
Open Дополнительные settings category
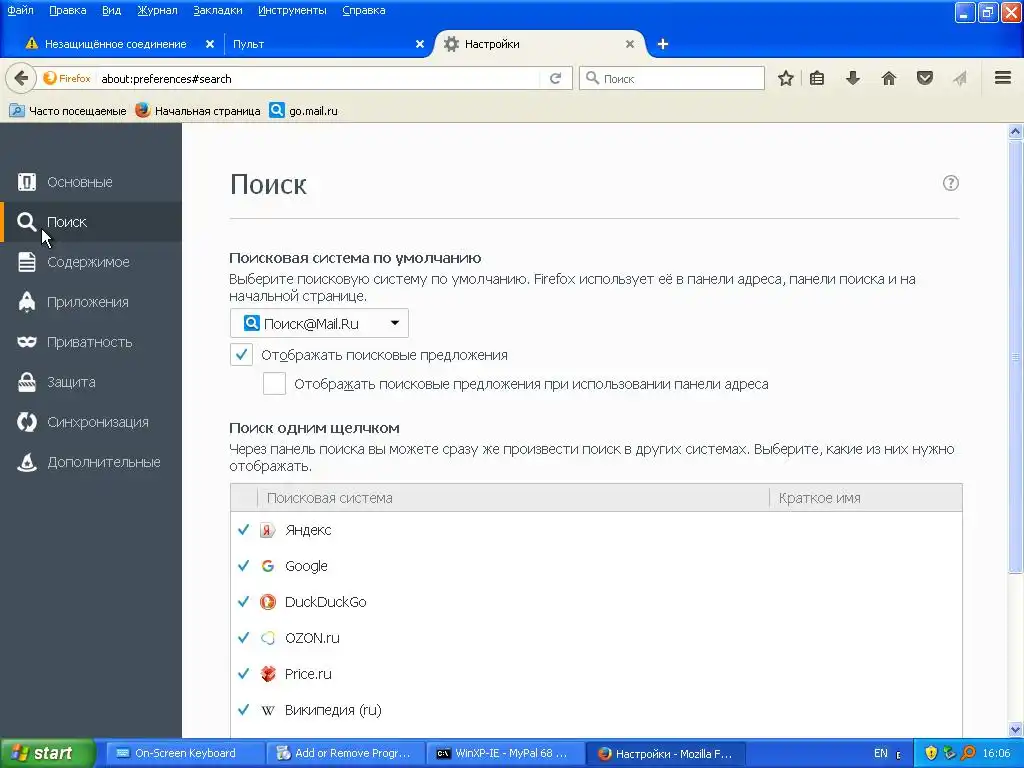(91, 462)
